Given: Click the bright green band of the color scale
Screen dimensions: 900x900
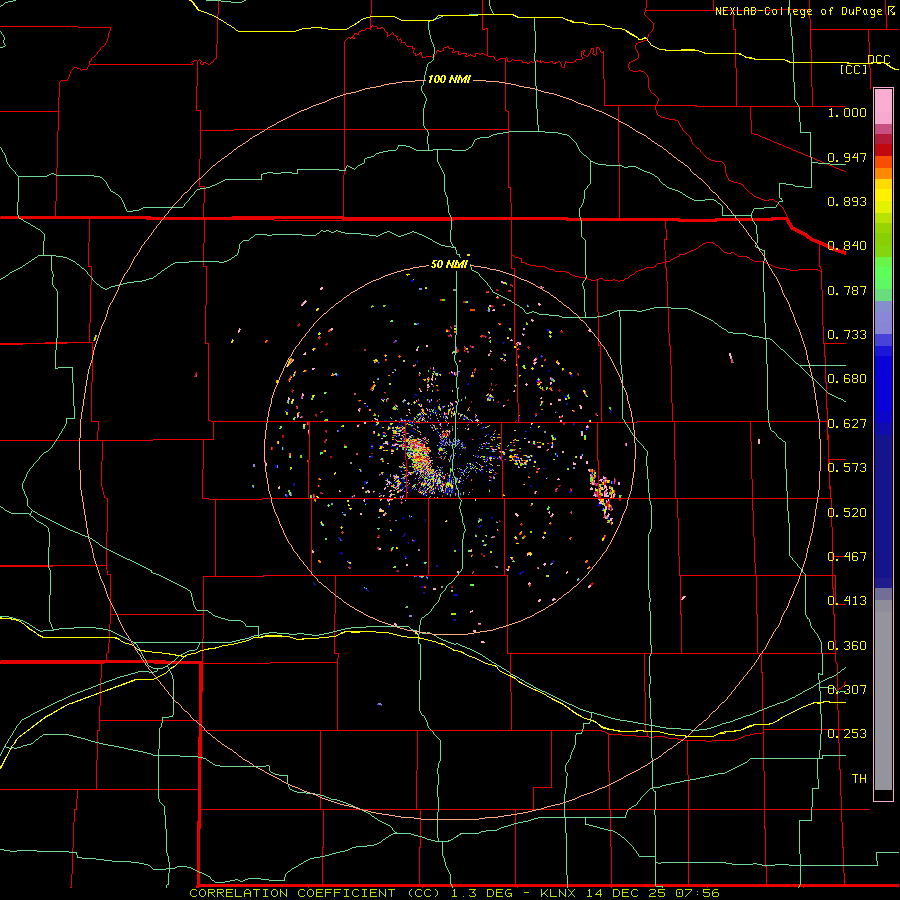Looking at the screenshot, I should pos(883,273).
